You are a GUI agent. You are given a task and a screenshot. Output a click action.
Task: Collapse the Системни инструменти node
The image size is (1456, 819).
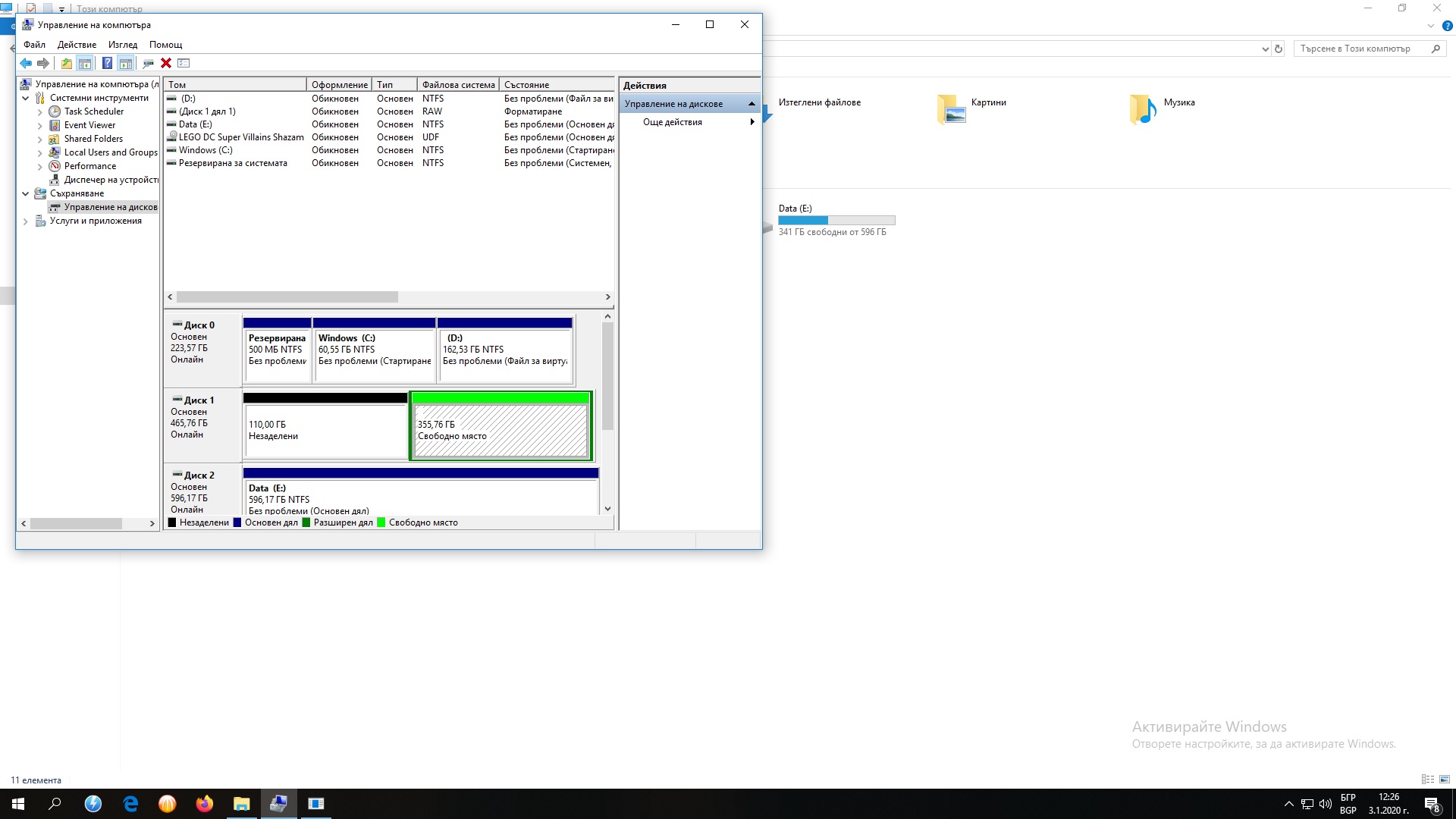pyautogui.click(x=26, y=99)
